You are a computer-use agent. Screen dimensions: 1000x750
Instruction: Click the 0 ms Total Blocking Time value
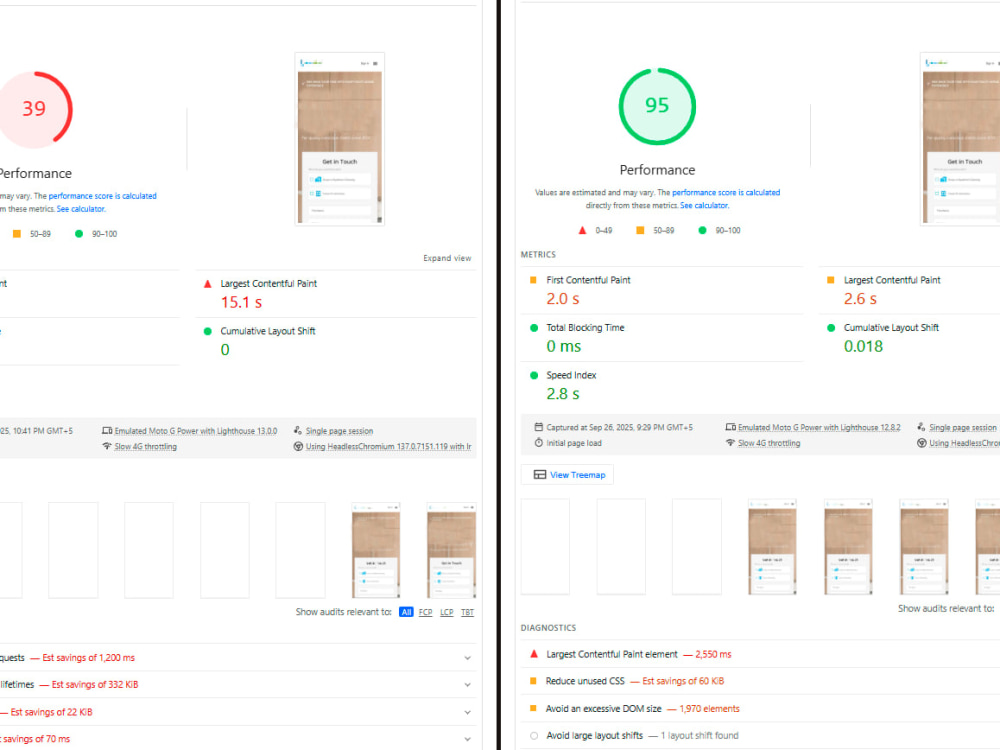564,346
